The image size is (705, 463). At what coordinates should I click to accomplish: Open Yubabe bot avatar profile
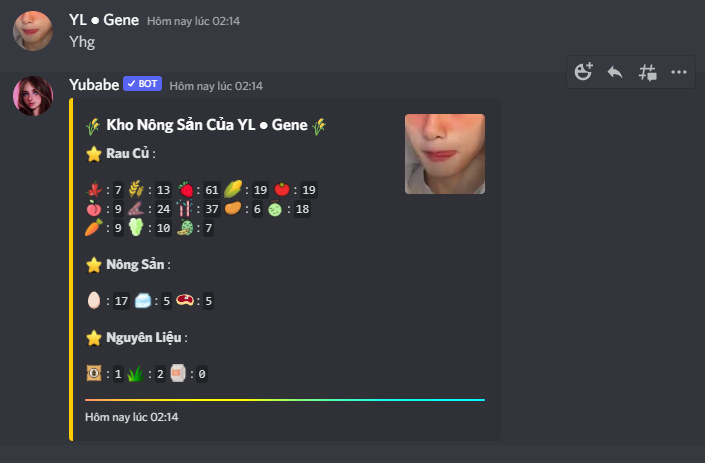tap(33, 96)
